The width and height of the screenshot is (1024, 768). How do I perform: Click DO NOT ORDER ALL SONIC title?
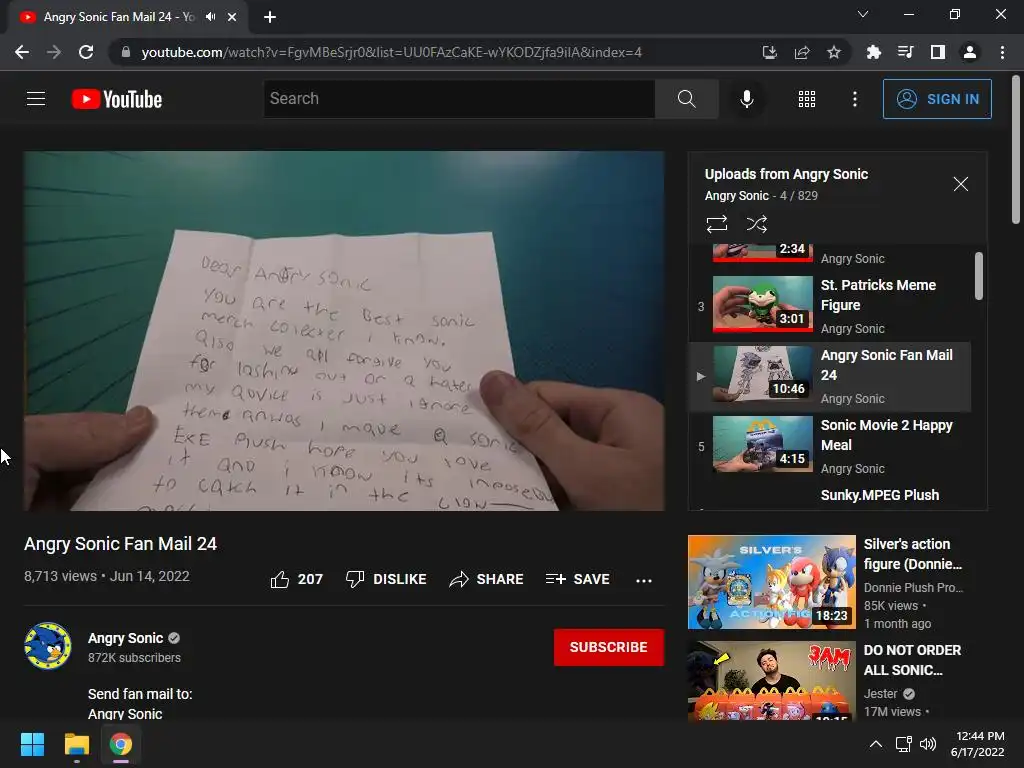point(912,660)
